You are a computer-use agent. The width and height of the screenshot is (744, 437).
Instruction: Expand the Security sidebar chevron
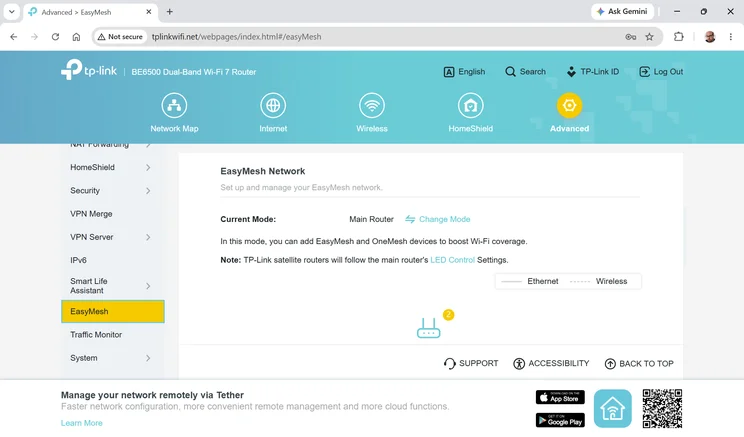click(148, 191)
